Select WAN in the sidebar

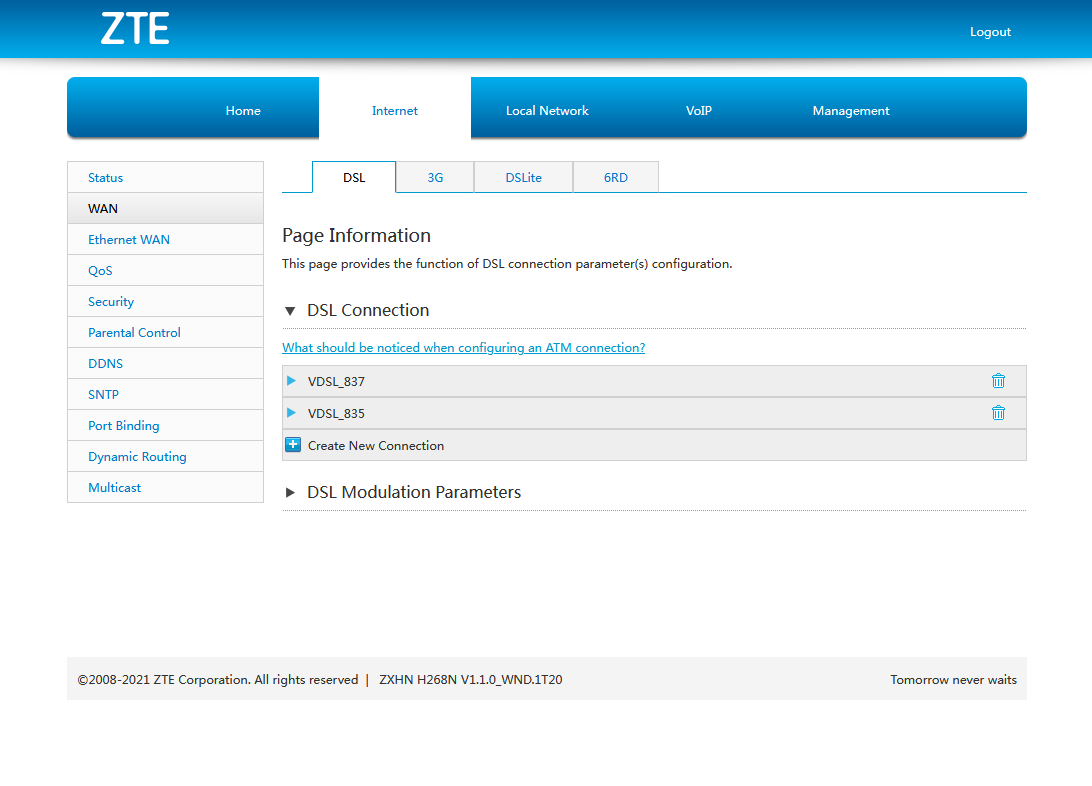tap(166, 208)
